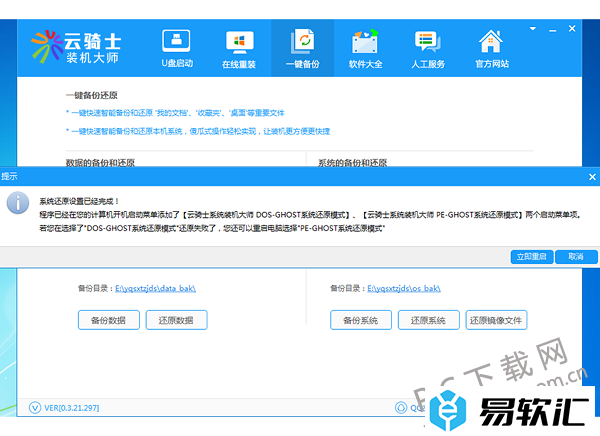Go to the 官方网站 home icon
The height and width of the screenshot is (436, 600).
coord(491,41)
